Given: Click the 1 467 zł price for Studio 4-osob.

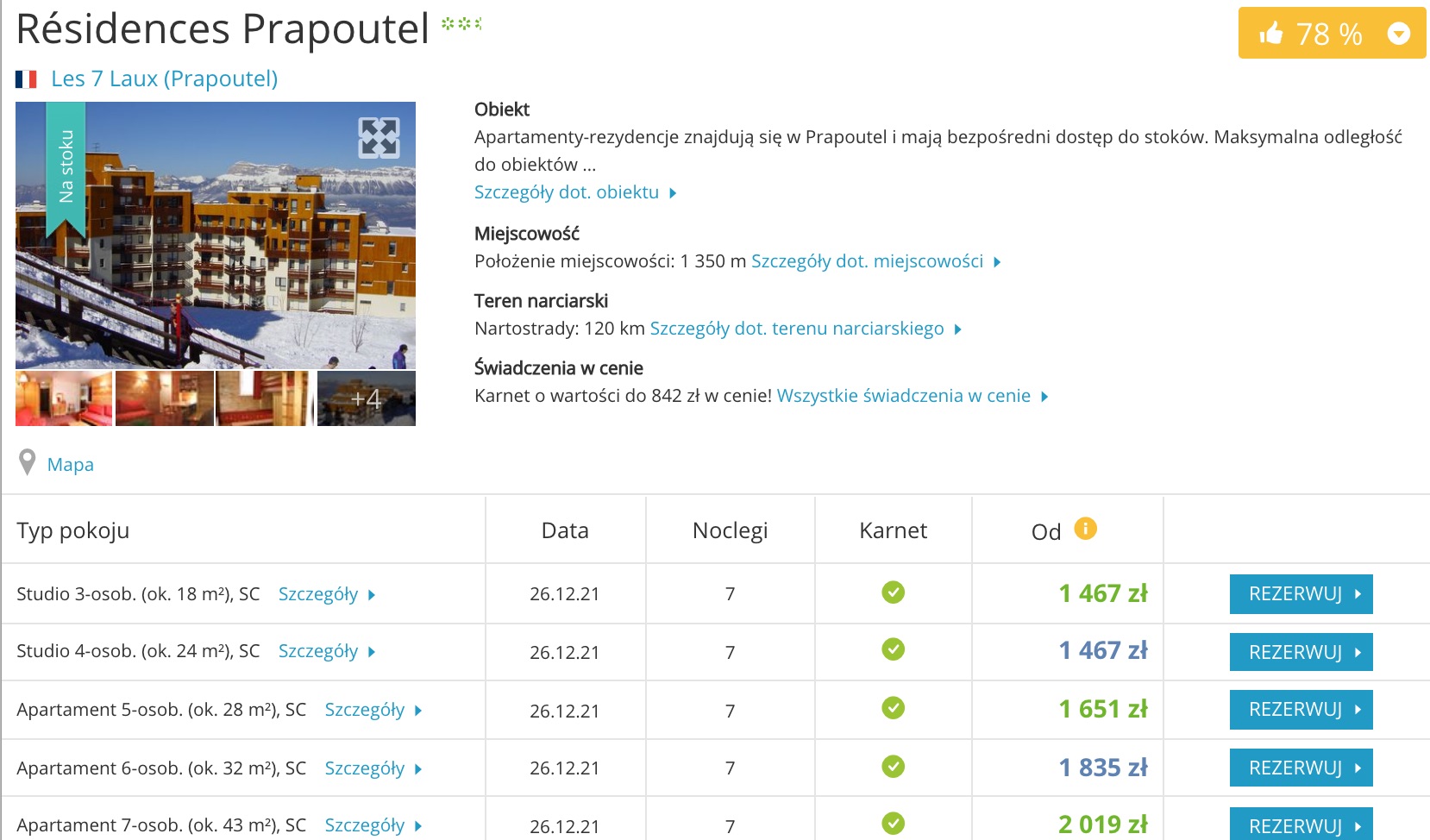Looking at the screenshot, I should click(1103, 650).
